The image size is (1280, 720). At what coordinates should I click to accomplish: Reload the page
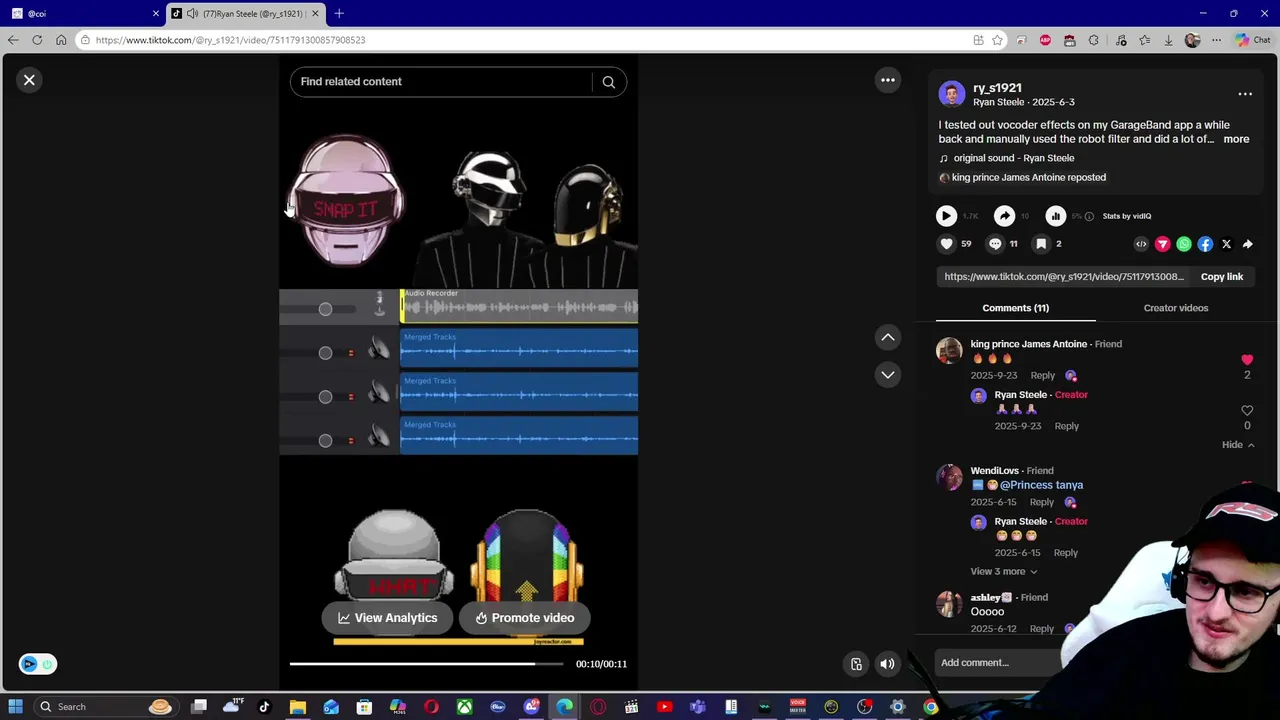point(37,40)
